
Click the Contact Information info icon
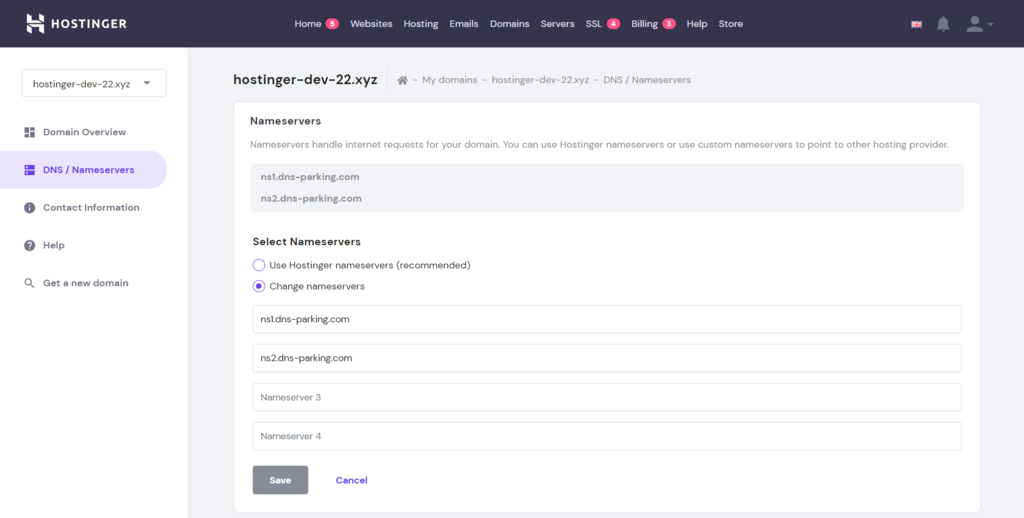click(x=29, y=208)
